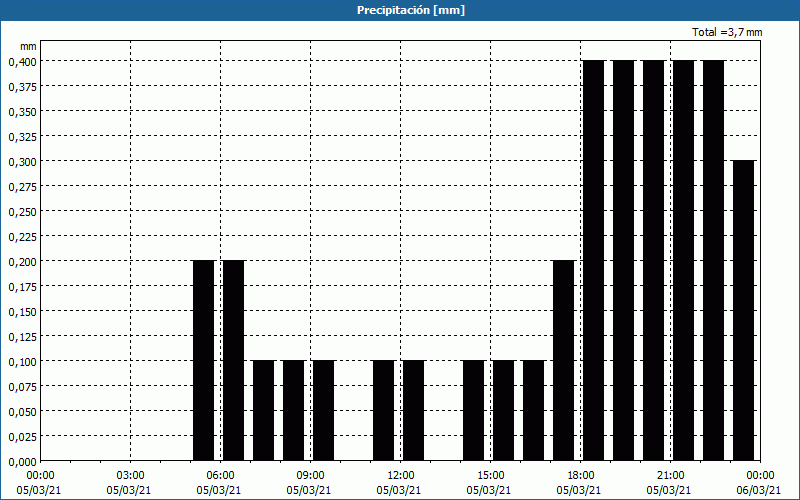Select the 0,375 y-axis label
The width and height of the screenshot is (800, 500).
tap(22, 87)
